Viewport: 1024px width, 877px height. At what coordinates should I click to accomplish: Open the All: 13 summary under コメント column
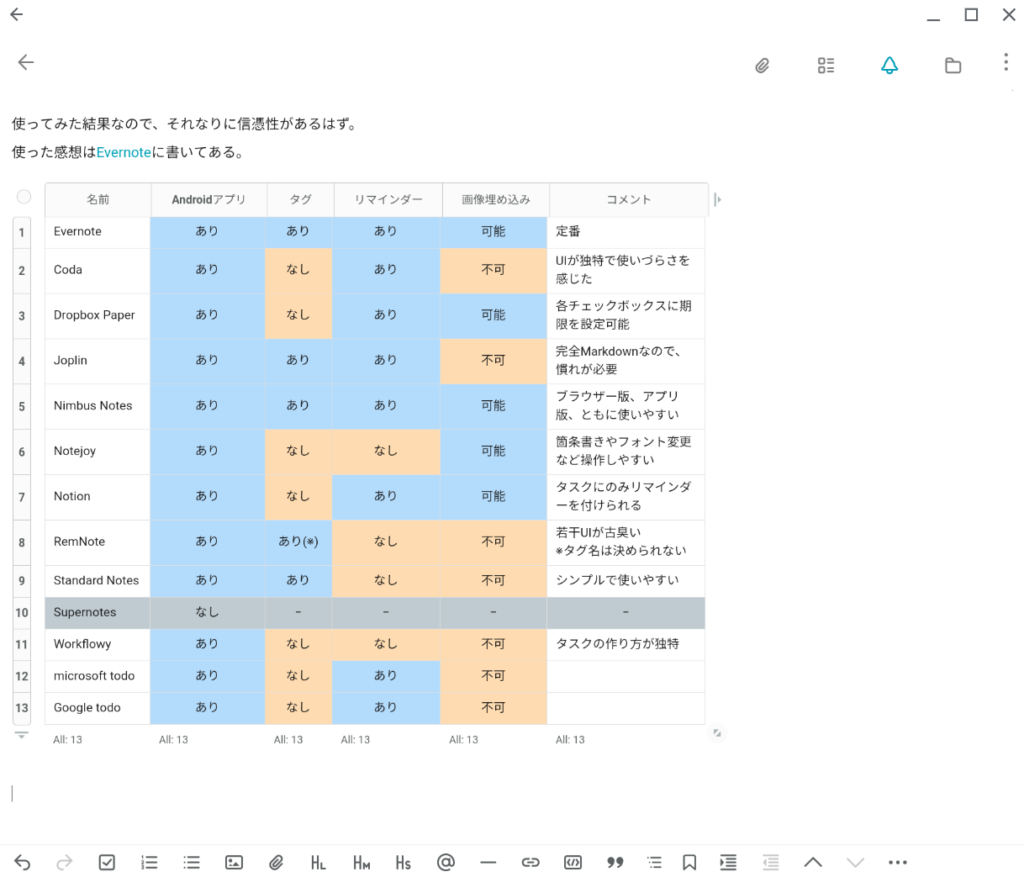tap(570, 740)
